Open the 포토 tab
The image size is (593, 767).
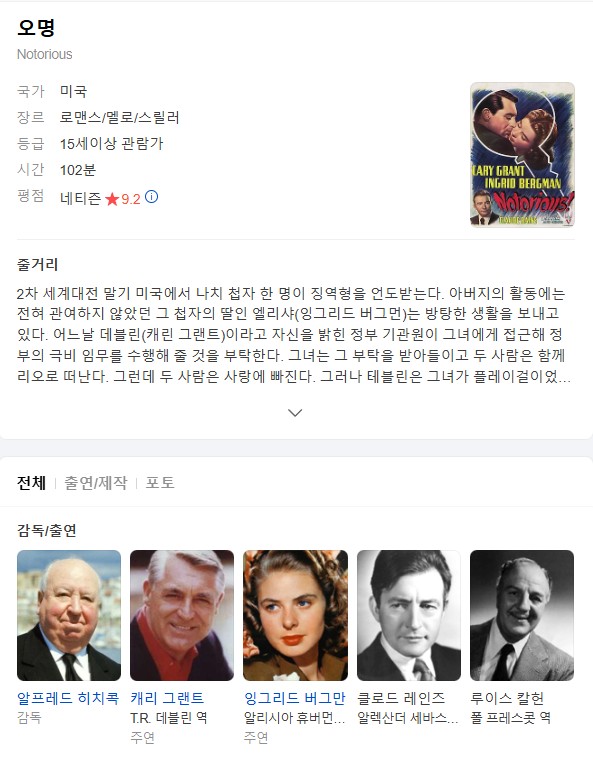160,483
